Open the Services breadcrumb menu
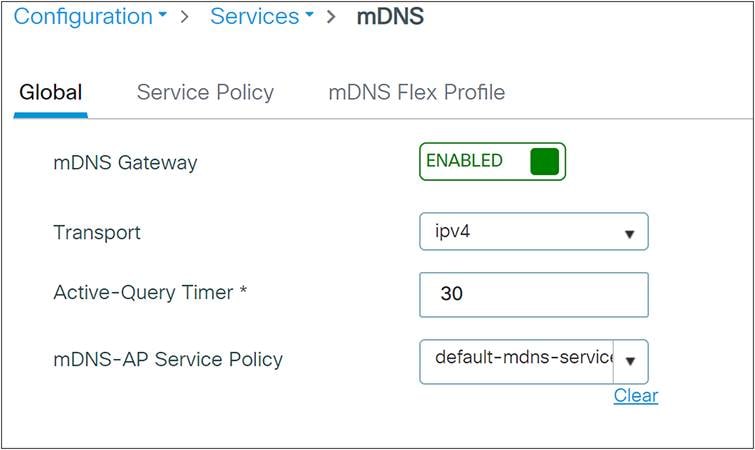Image resolution: width=755 pixels, height=450 pixels. pyautogui.click(x=261, y=16)
